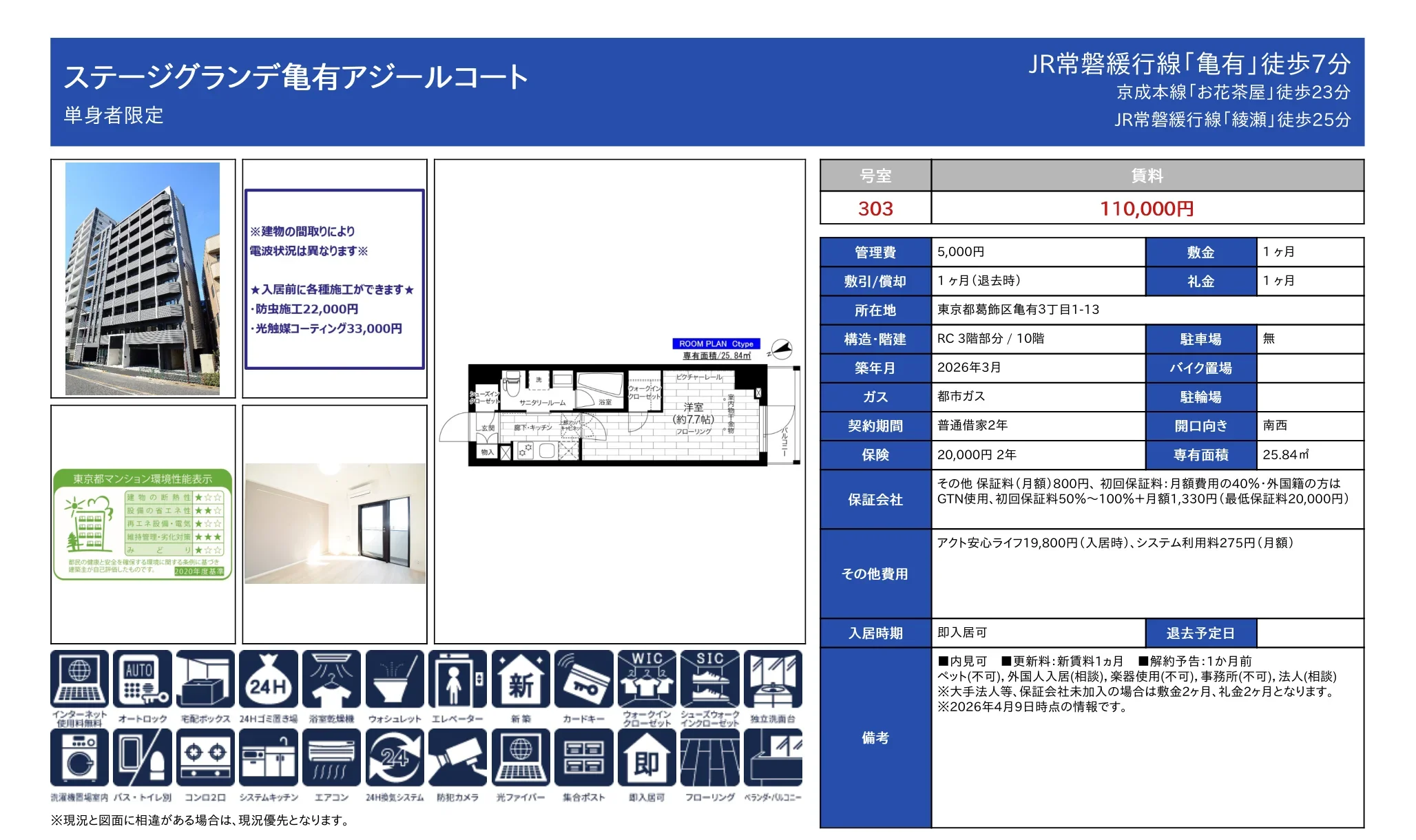This screenshot has height=840, width=1416.
Task: Select the 備考 remarks header cell
Action: pyautogui.click(x=875, y=737)
